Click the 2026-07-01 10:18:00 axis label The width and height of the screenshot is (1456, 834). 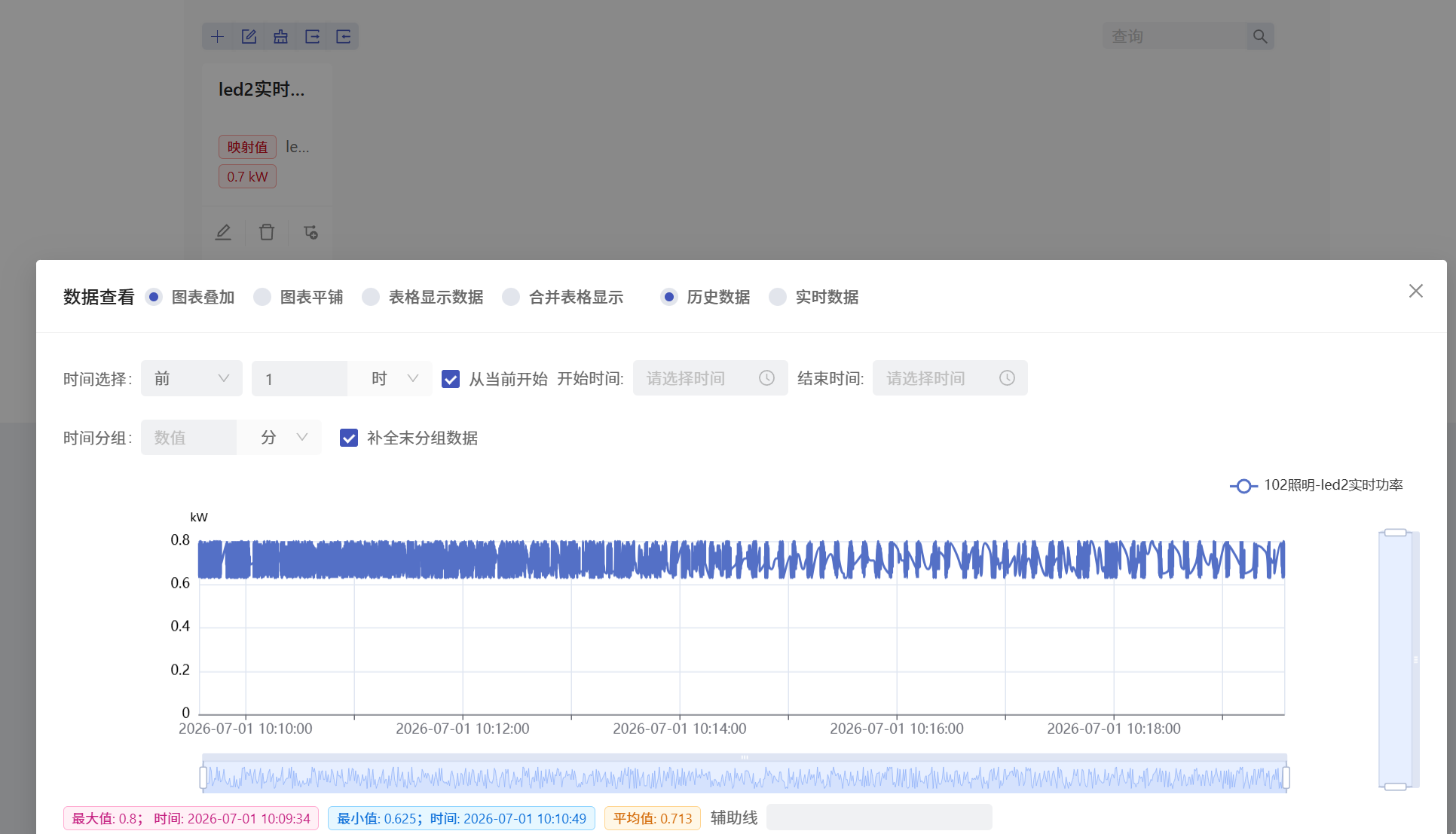click(1114, 729)
